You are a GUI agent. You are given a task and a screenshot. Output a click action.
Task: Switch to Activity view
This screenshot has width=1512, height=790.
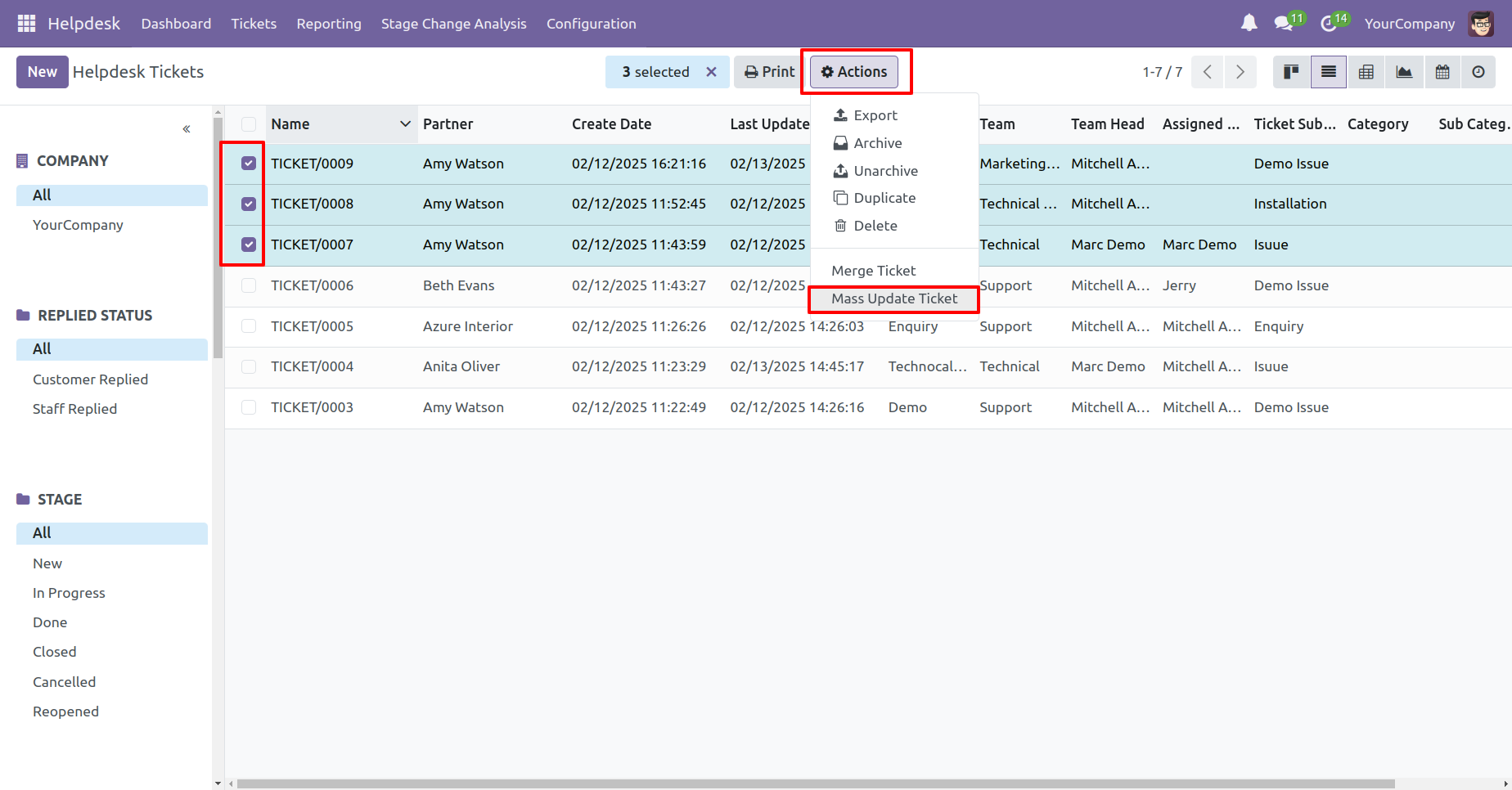point(1478,72)
